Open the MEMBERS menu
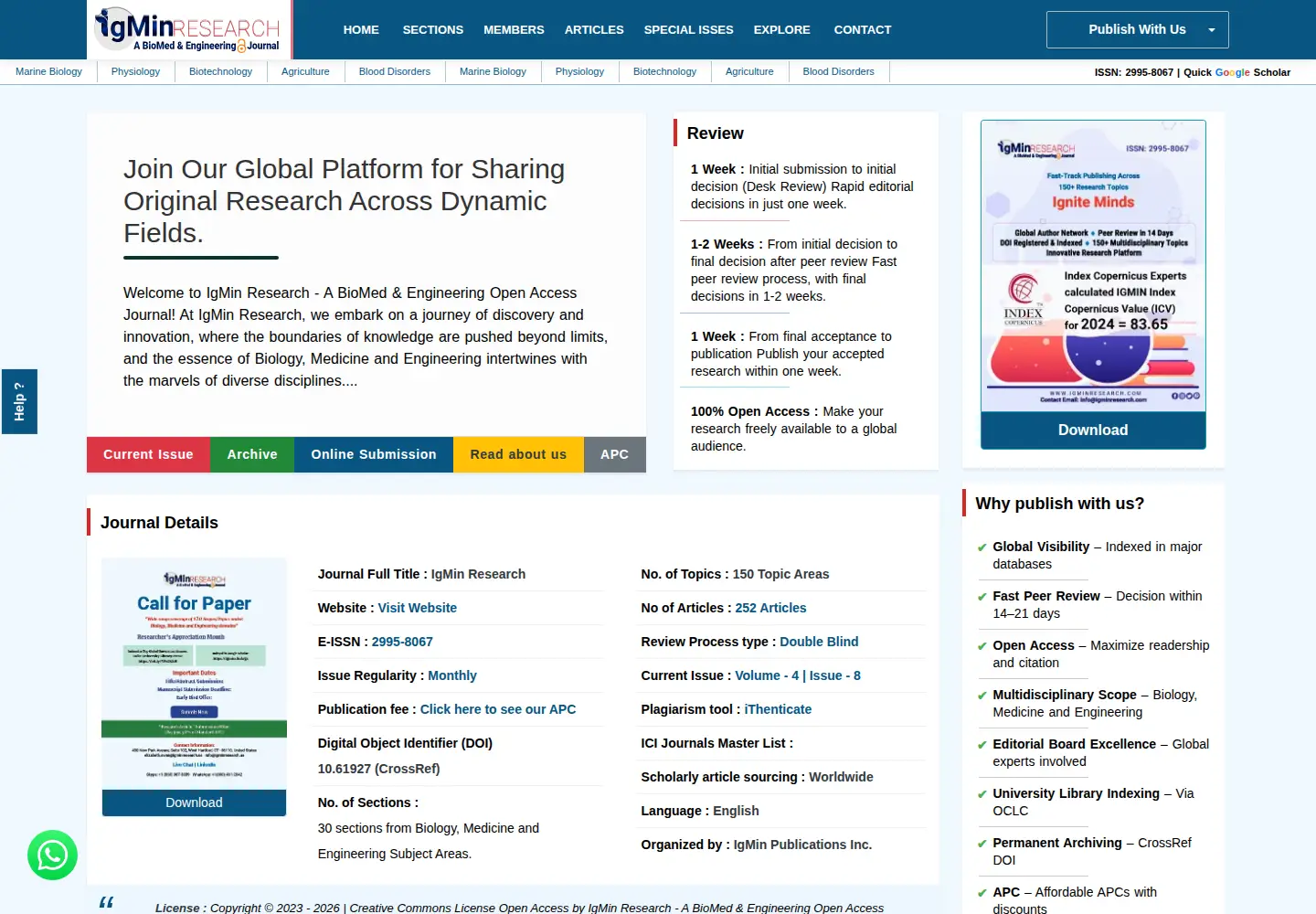Viewport: 1316px width, 914px height. tap(514, 29)
